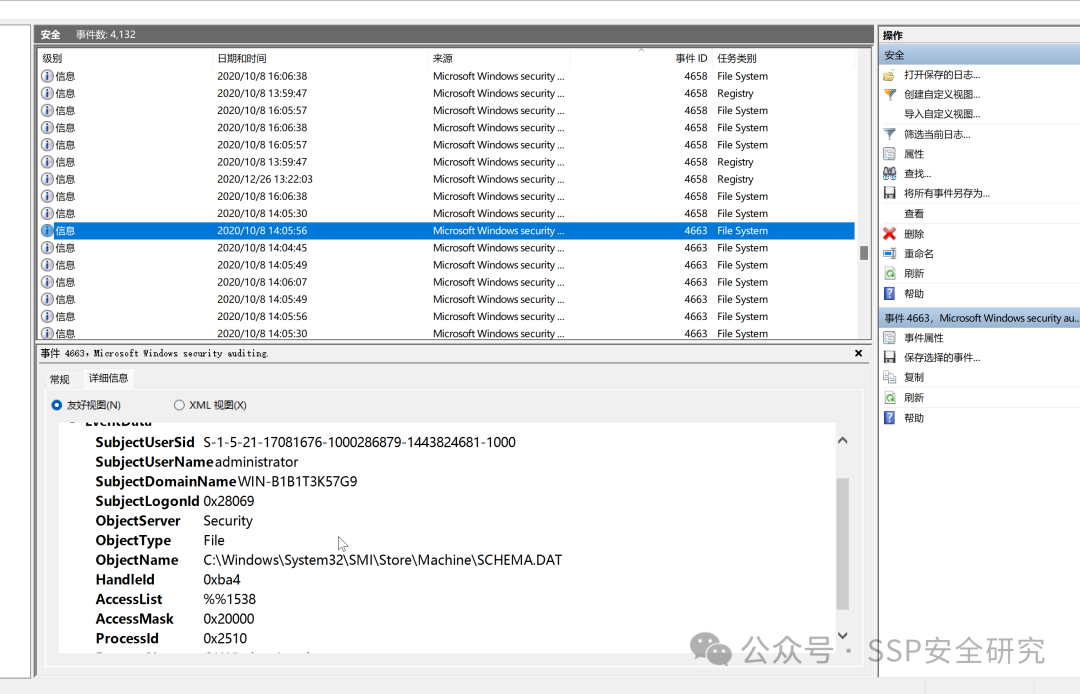
Task: Switch to the 详细信息 tab
Action: point(108,378)
